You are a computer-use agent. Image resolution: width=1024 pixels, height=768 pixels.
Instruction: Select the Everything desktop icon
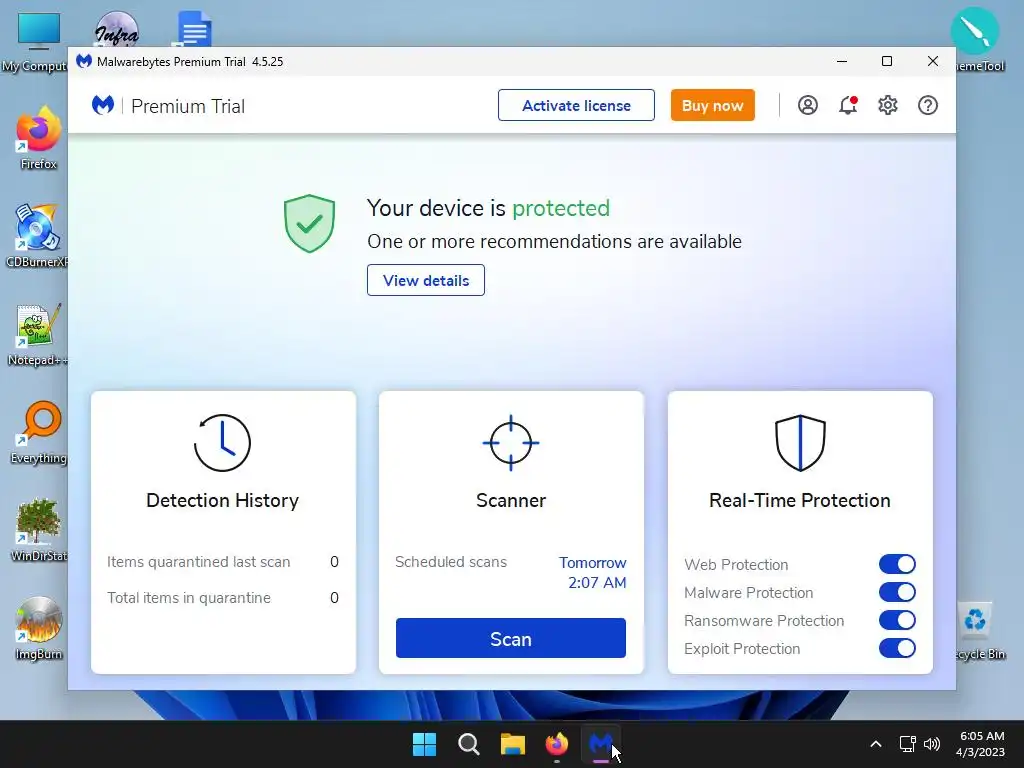38,432
